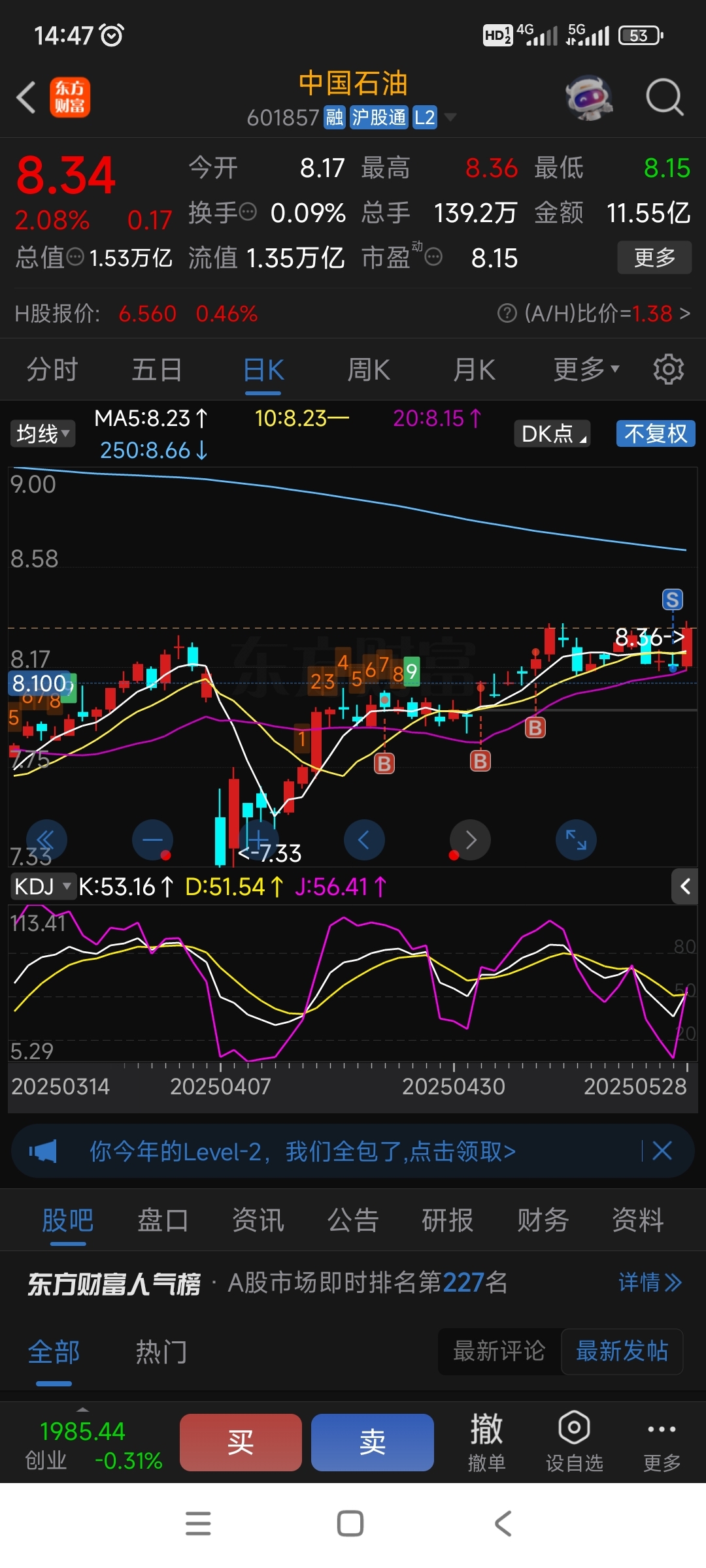Expand the 更多 chart period dropdown
The image size is (706, 1568).
click(586, 370)
